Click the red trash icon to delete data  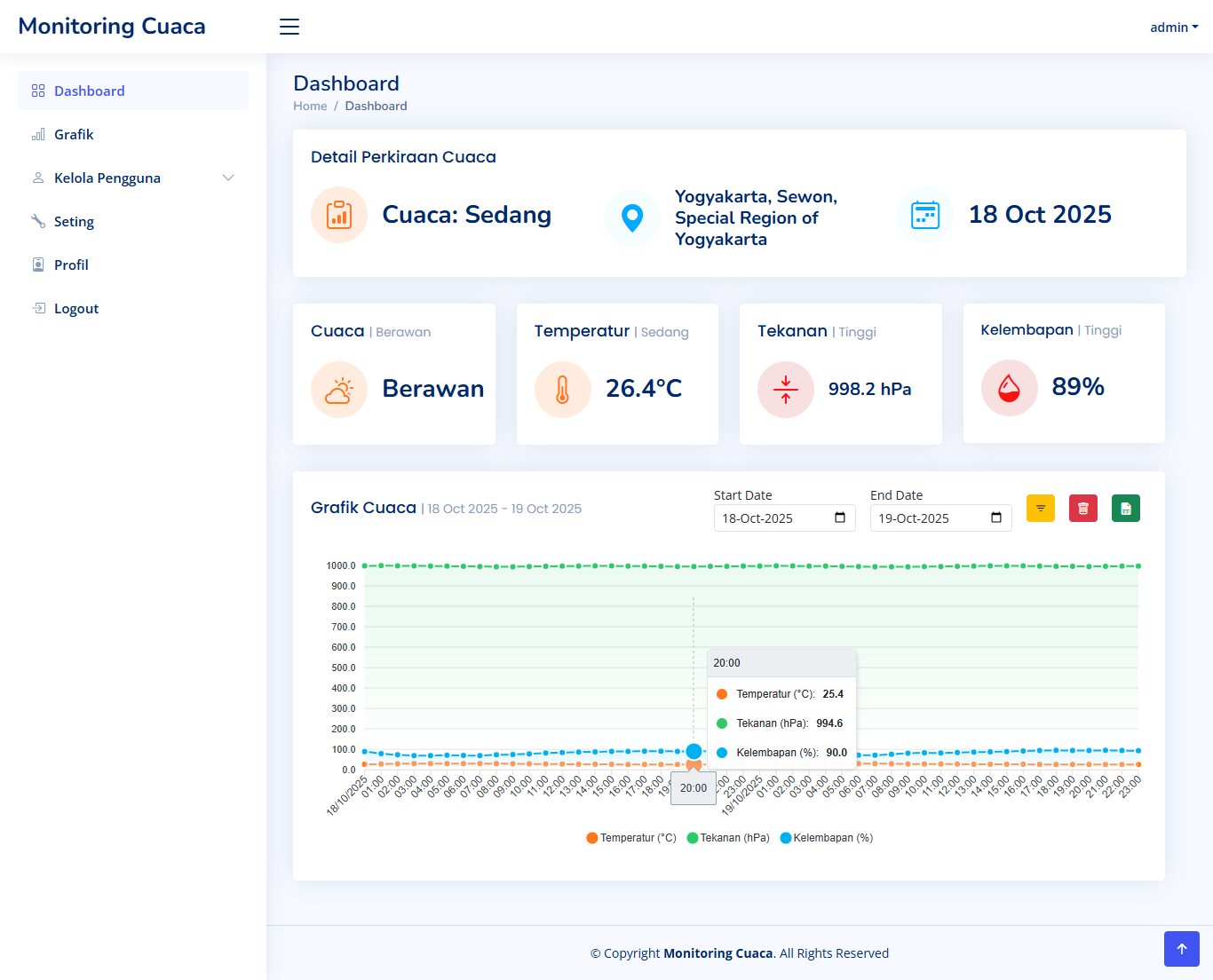click(x=1082, y=508)
